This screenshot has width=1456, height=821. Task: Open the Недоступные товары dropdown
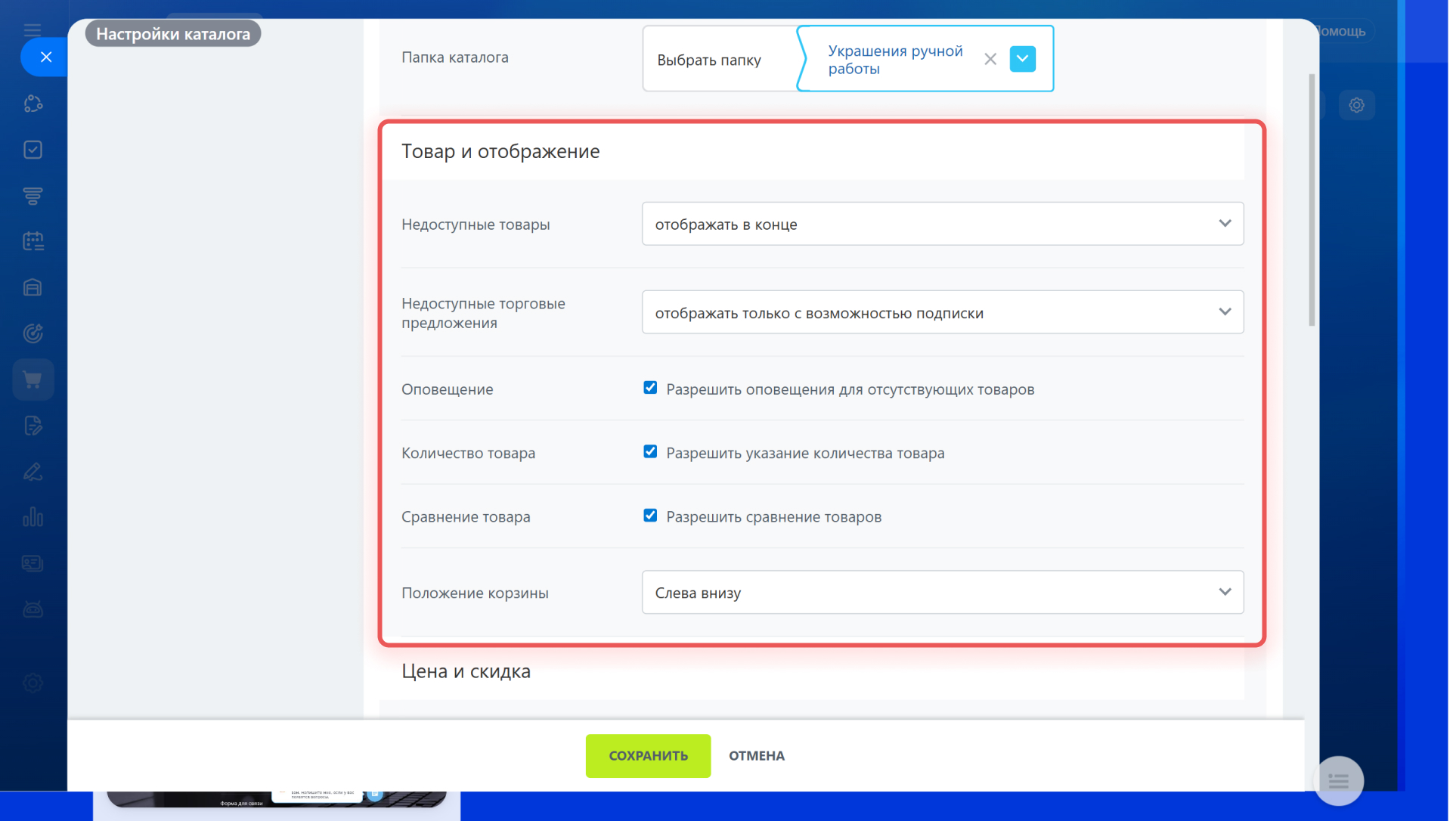pos(943,224)
